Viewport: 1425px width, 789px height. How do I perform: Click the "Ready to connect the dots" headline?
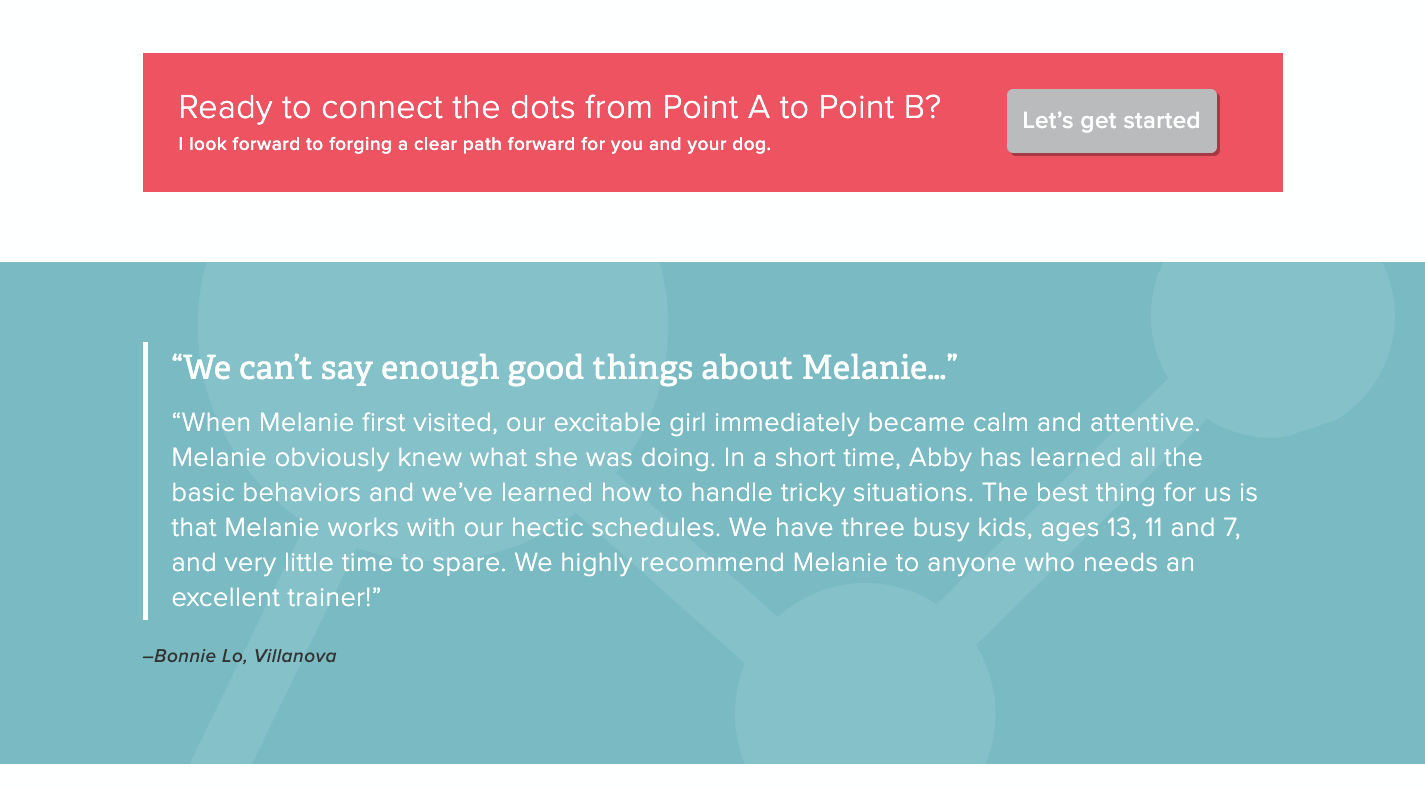pos(560,107)
